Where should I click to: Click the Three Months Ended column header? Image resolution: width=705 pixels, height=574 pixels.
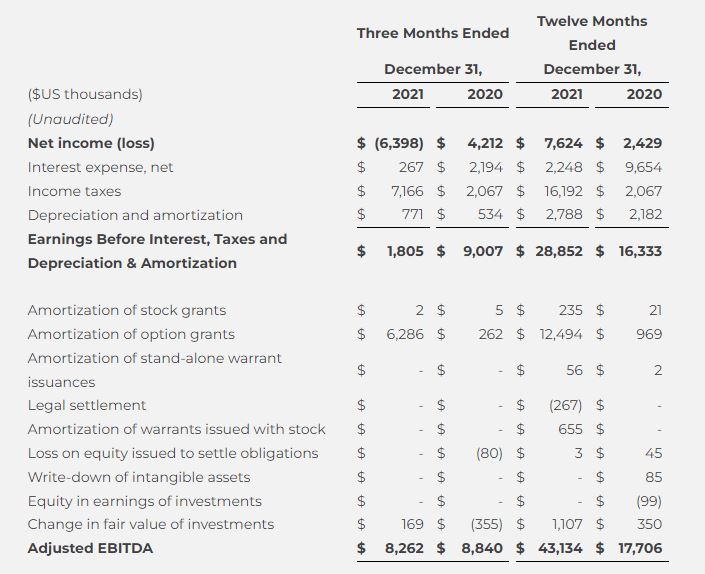[x=433, y=33]
